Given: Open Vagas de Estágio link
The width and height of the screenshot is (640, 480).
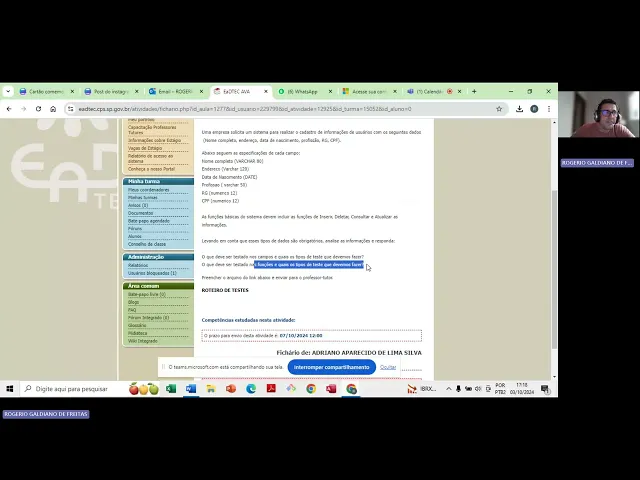Looking at the screenshot, I should click(x=145, y=148).
